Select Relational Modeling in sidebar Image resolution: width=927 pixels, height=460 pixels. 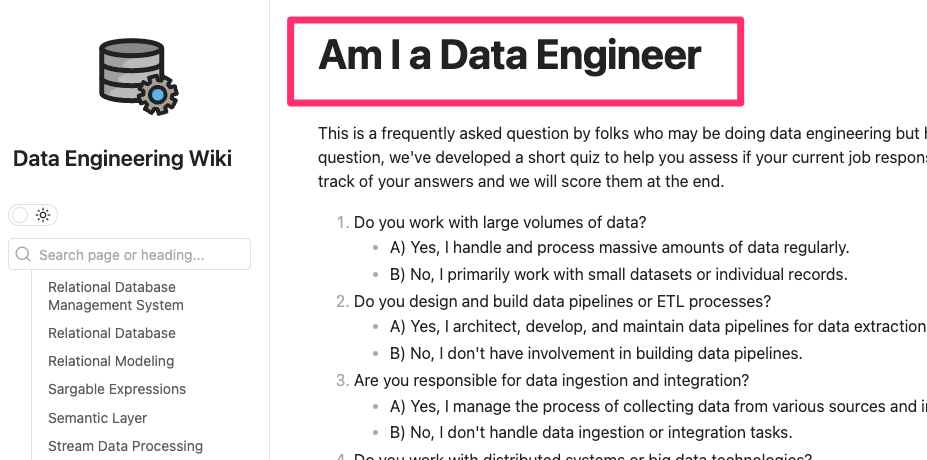(111, 361)
